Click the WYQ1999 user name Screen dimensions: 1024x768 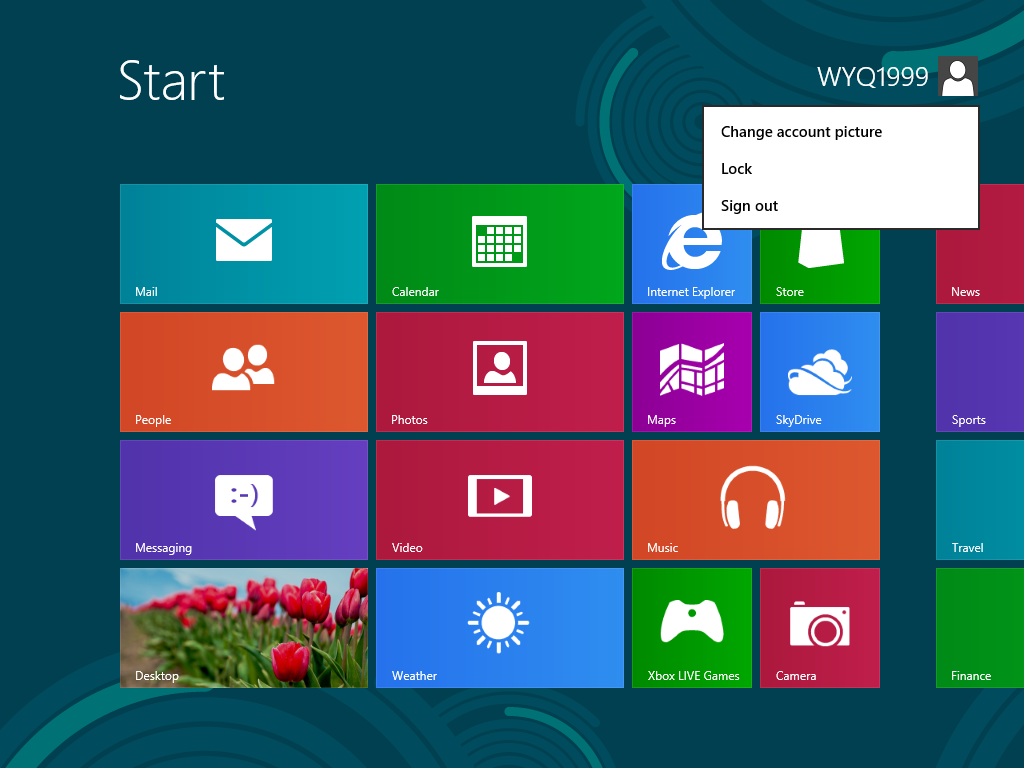pos(872,77)
